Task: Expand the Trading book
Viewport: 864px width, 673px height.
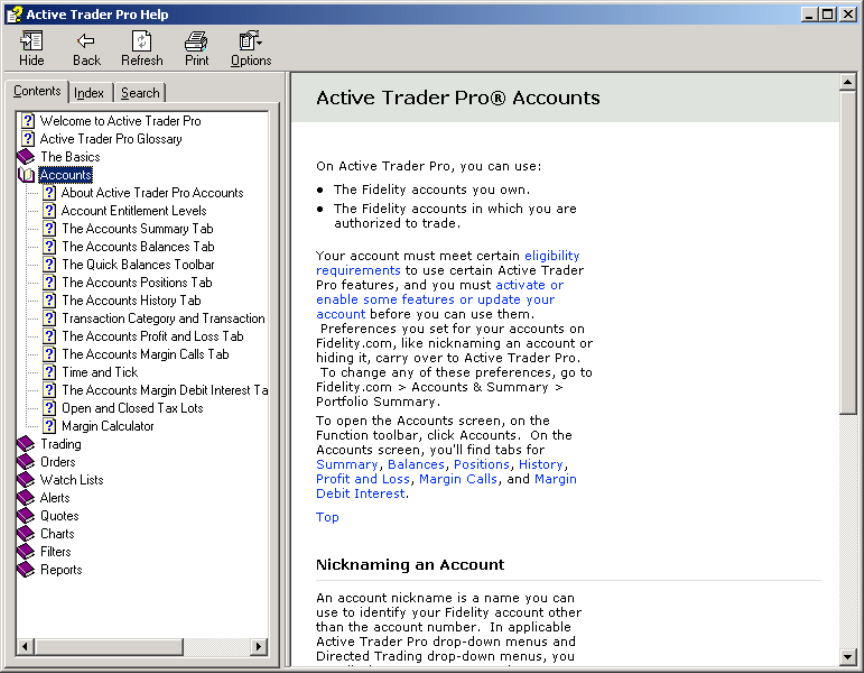Action: [x=26, y=444]
